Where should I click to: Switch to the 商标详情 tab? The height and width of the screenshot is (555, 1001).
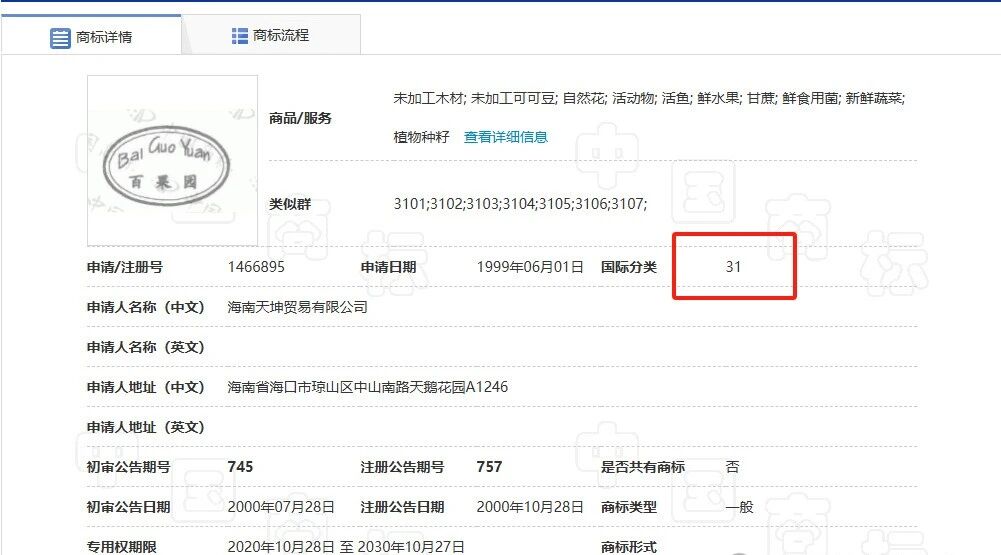coord(91,35)
